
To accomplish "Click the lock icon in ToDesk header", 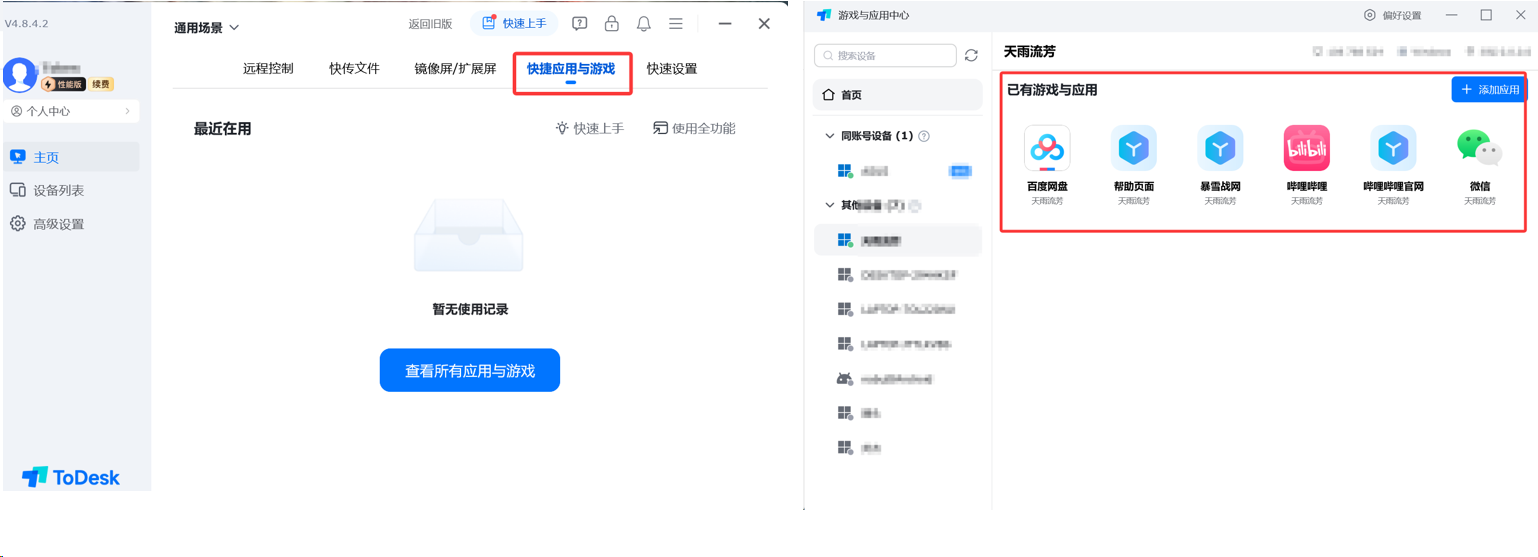I will [612, 23].
